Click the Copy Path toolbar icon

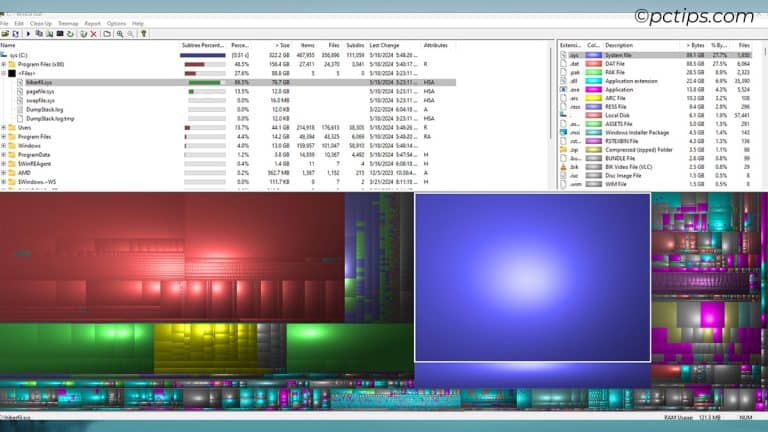[x=38, y=33]
